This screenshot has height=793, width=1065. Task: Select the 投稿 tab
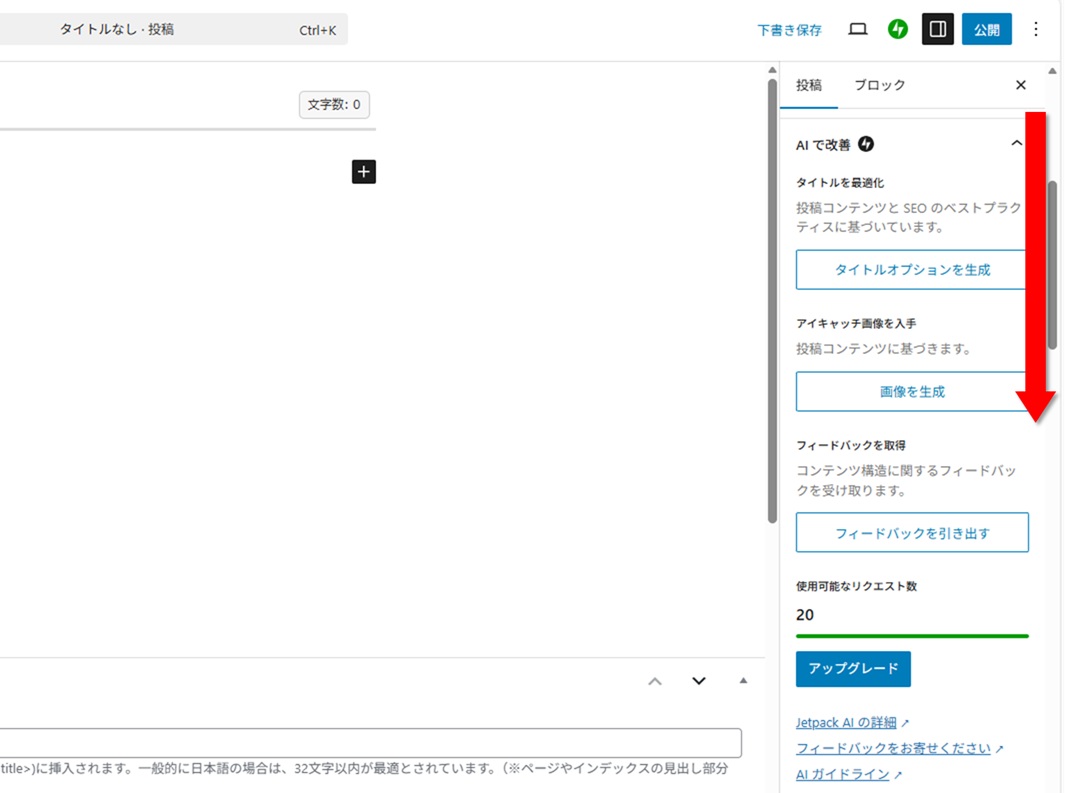point(808,85)
